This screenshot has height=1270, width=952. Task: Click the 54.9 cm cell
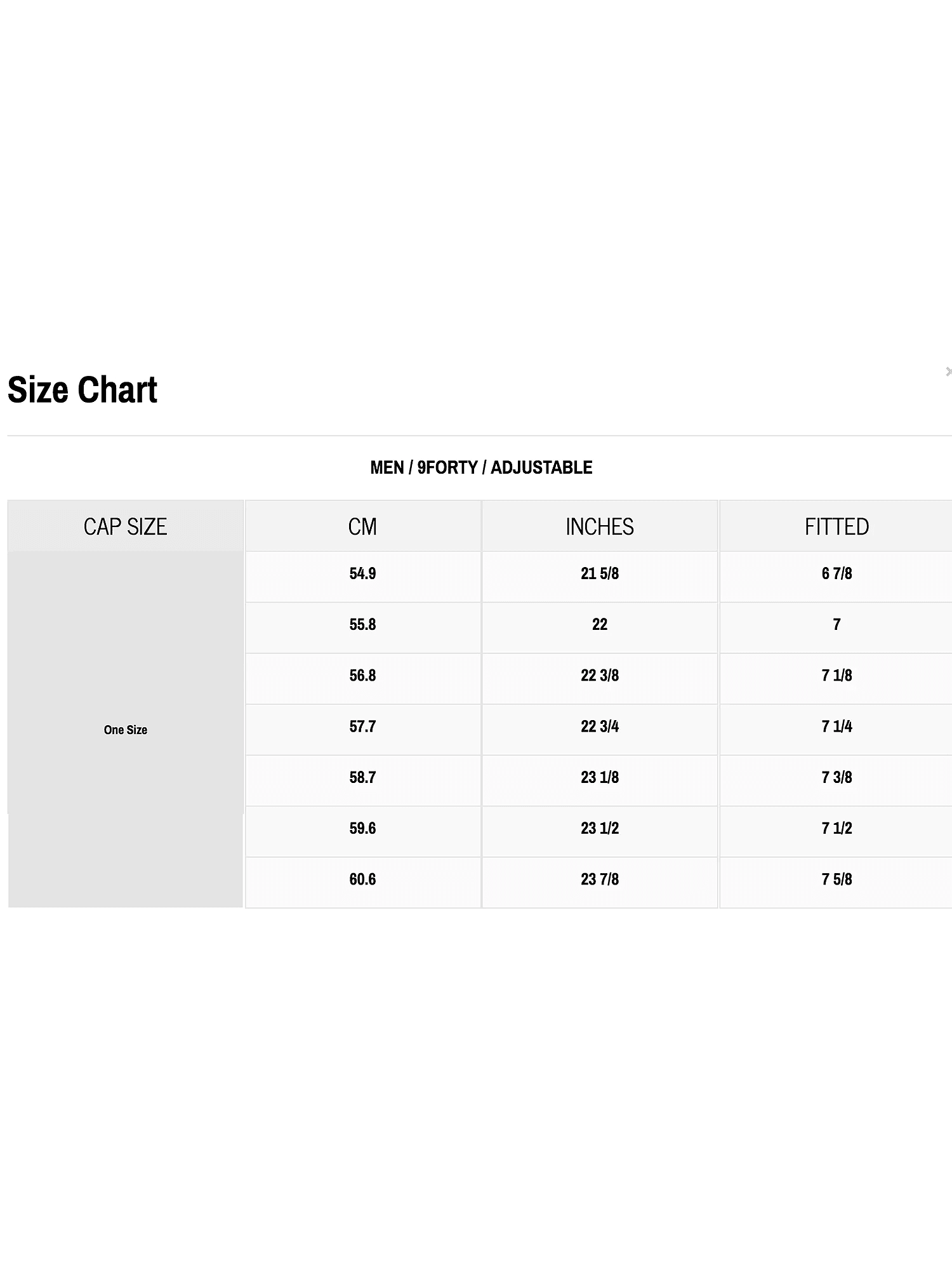pos(362,574)
